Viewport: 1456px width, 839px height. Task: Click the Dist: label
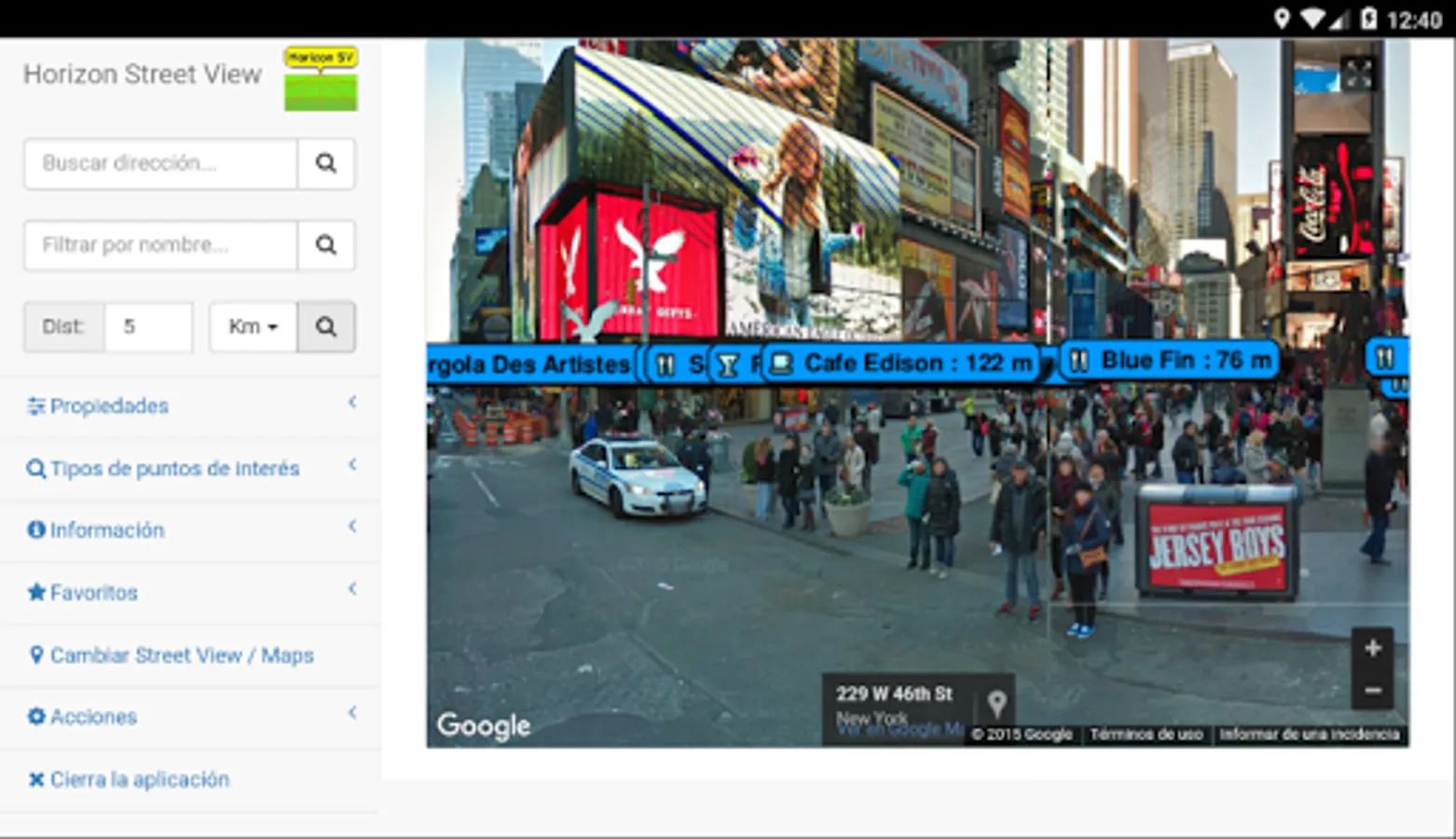tap(64, 326)
